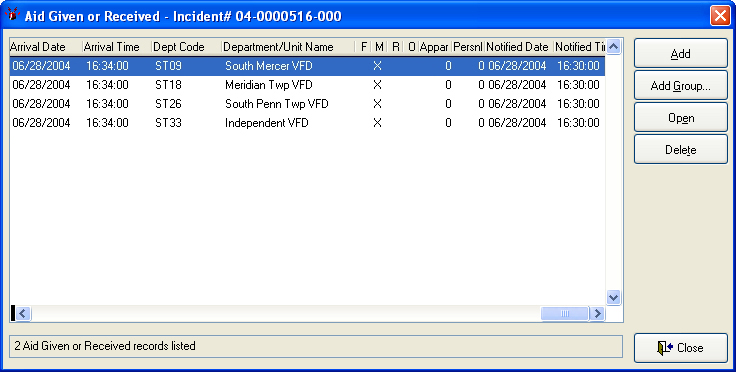Click the F column header
Viewport: 736px width, 372px height.
[x=363, y=47]
